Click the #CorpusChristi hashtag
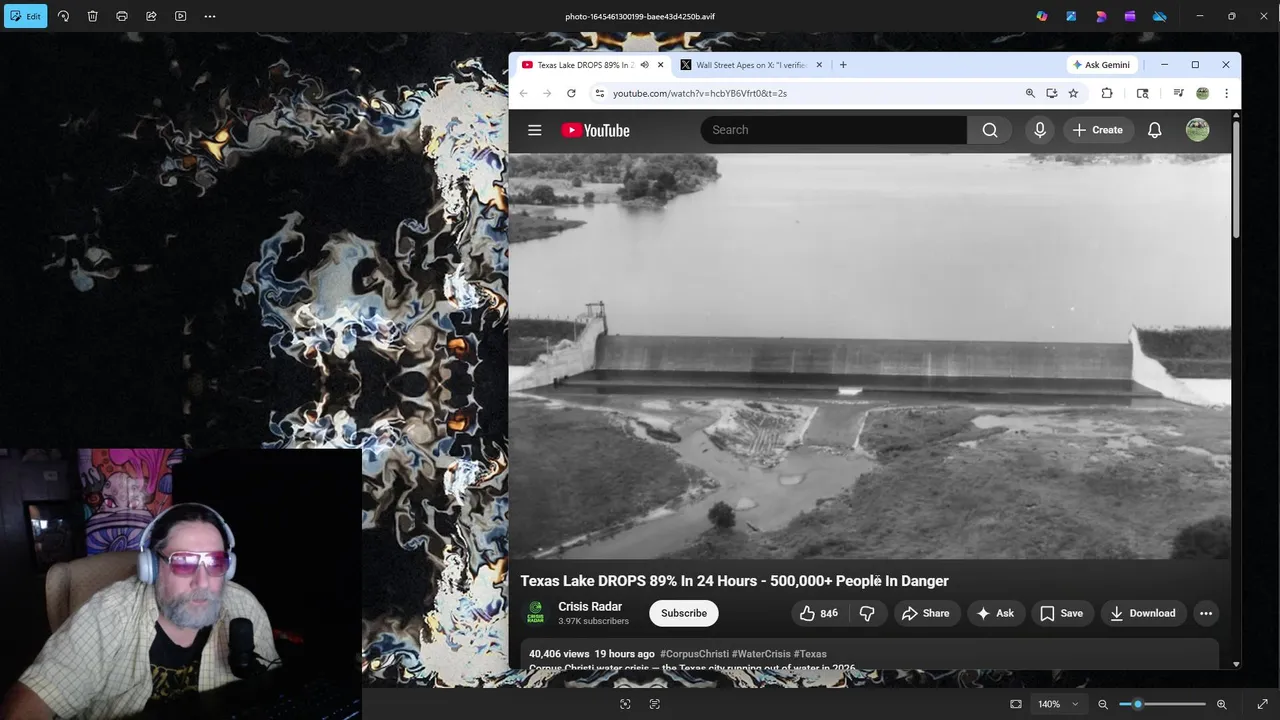1280x720 pixels. 694,654
